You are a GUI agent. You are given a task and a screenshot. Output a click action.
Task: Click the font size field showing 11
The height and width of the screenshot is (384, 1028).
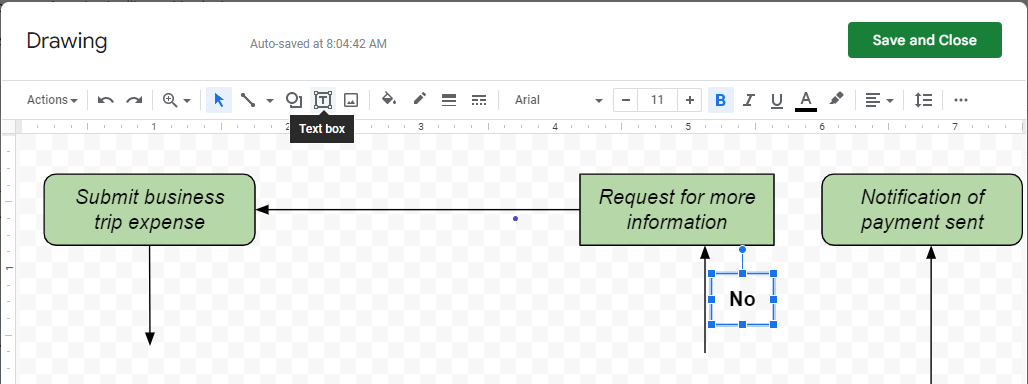658,100
